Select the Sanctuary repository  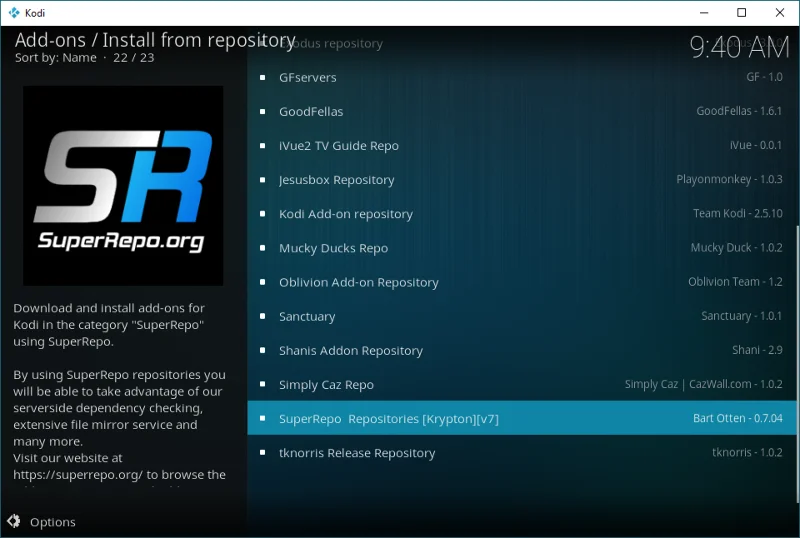(522, 316)
